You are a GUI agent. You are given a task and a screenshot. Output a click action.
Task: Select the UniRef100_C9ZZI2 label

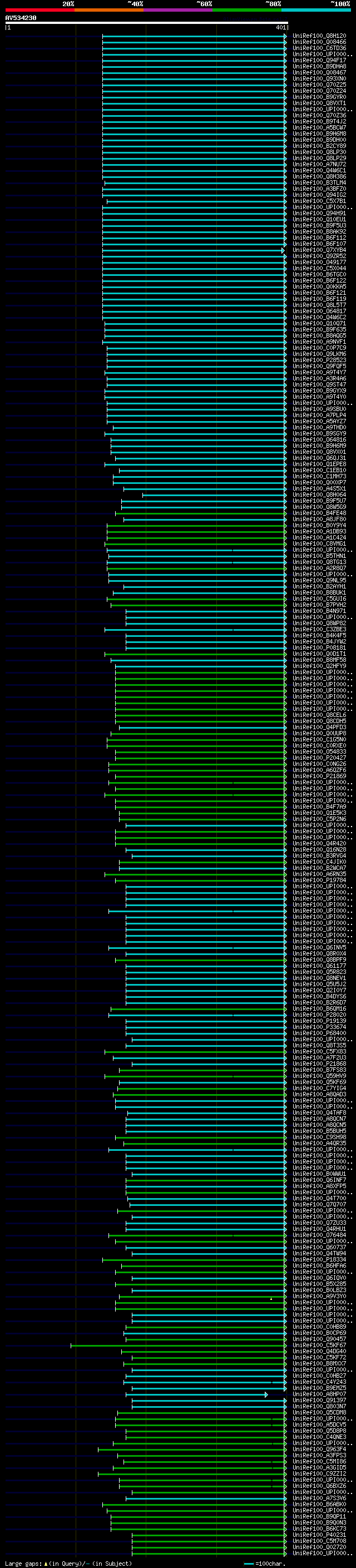pos(319,1473)
